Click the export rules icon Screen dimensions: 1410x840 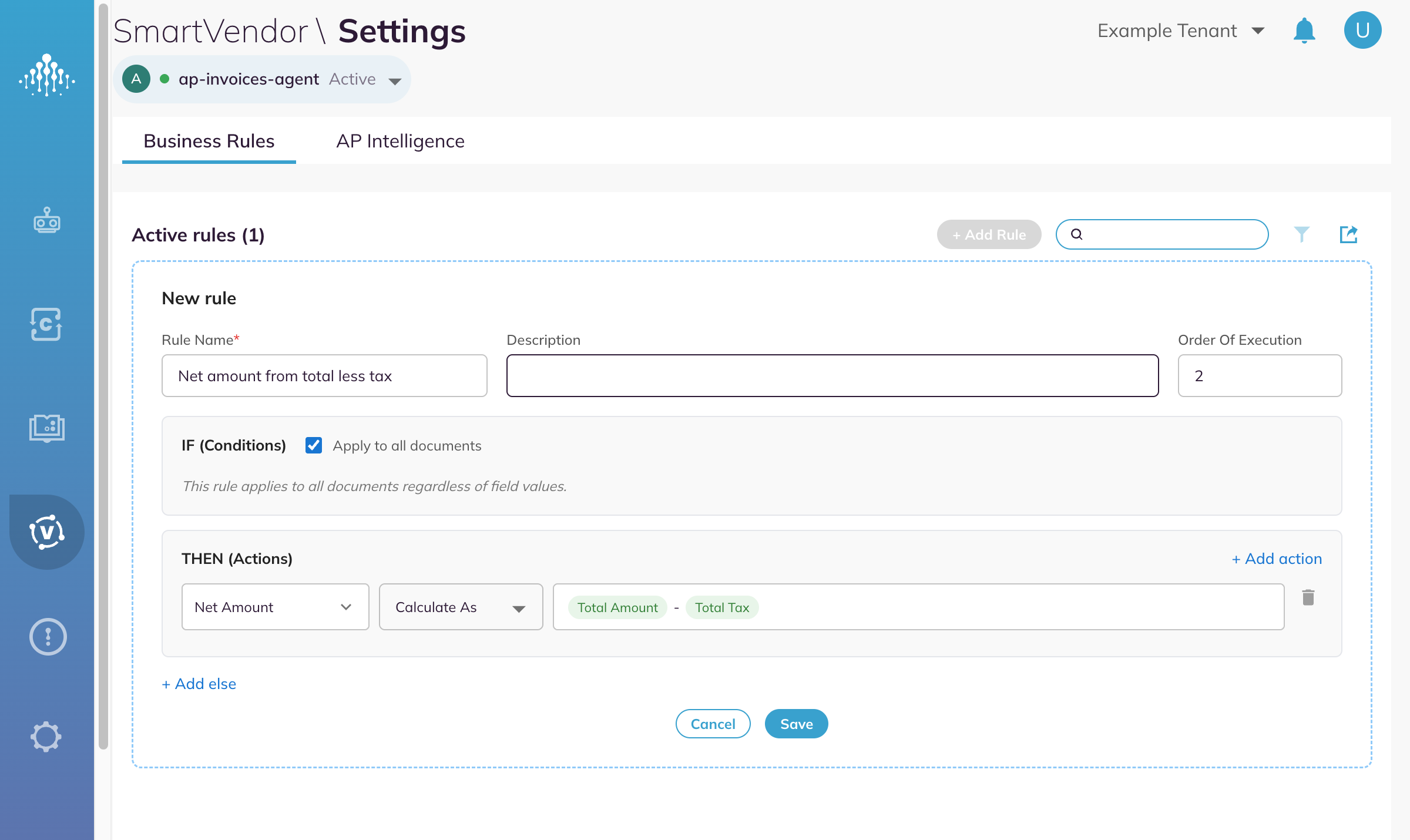(x=1349, y=234)
